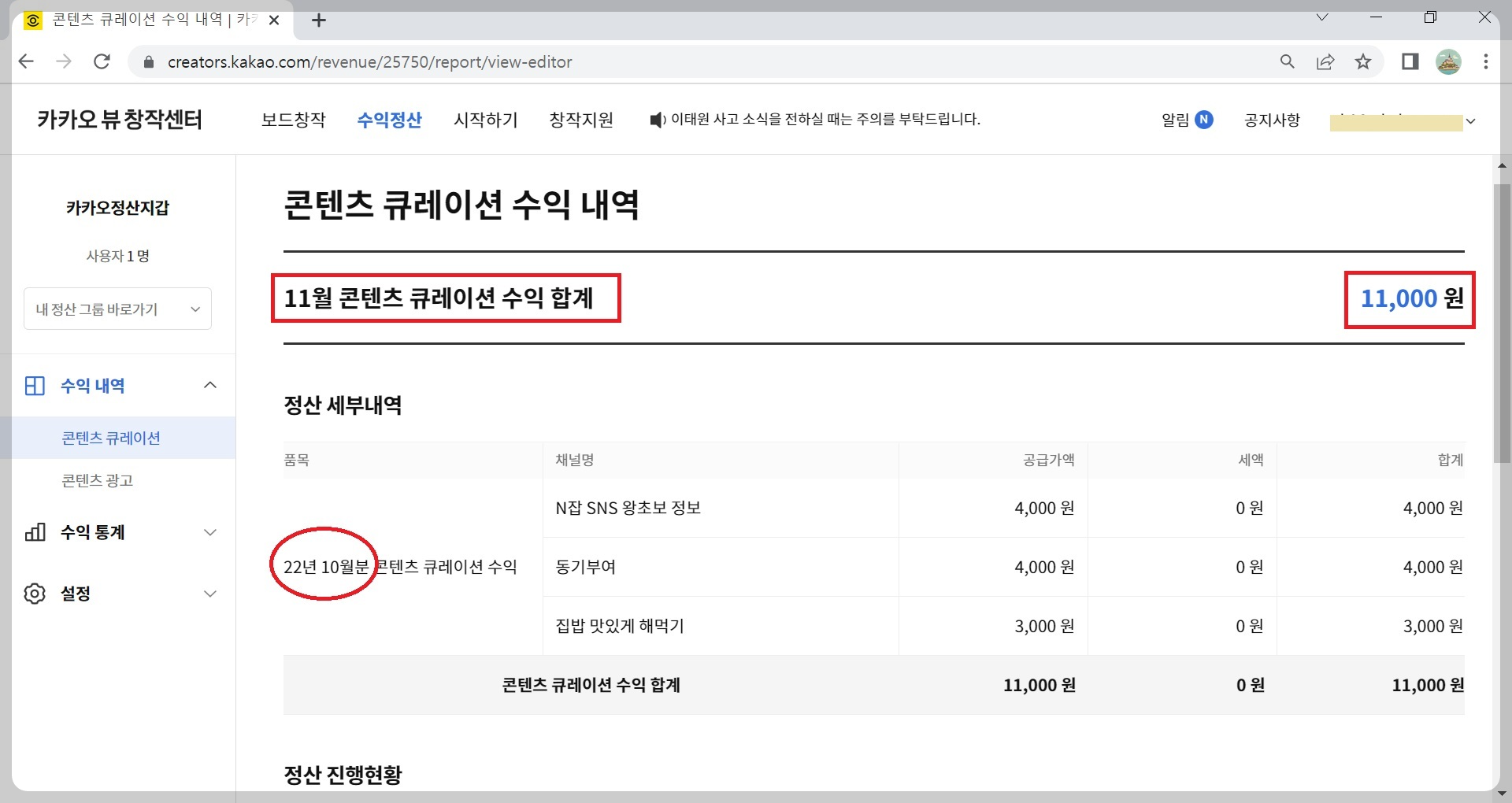
Task: Expand the 수익 통계 section
Action: click(x=210, y=532)
